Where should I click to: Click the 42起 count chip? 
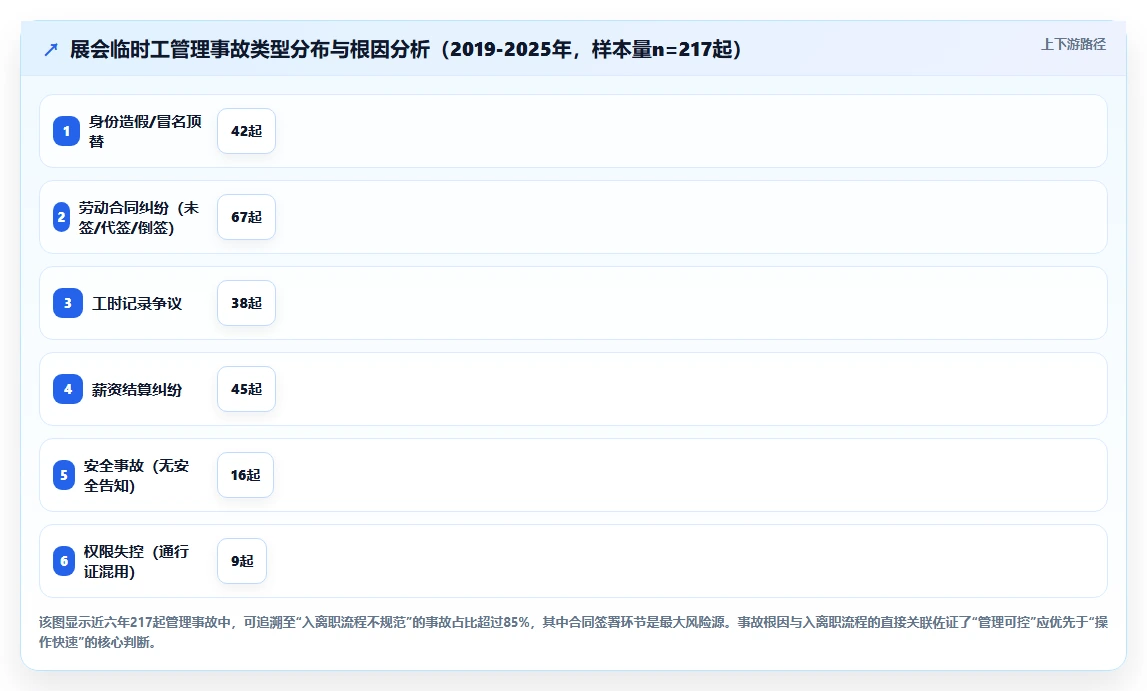247,131
